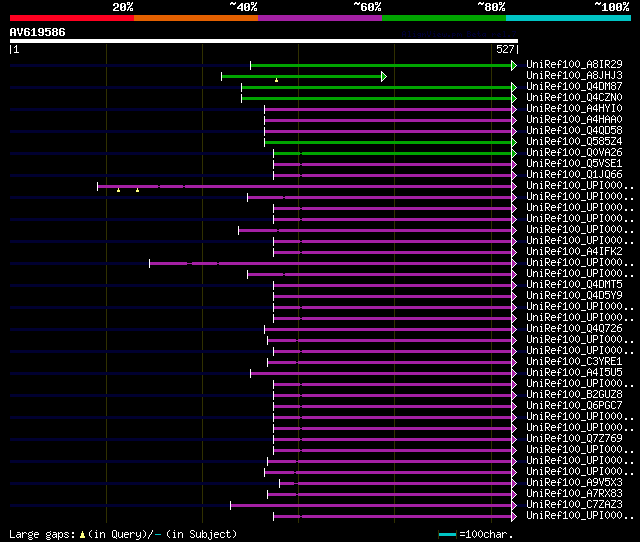Click the green alignment bar of UniRef100_A8IR29
The height and width of the screenshot is (542, 640).
pos(381,65)
